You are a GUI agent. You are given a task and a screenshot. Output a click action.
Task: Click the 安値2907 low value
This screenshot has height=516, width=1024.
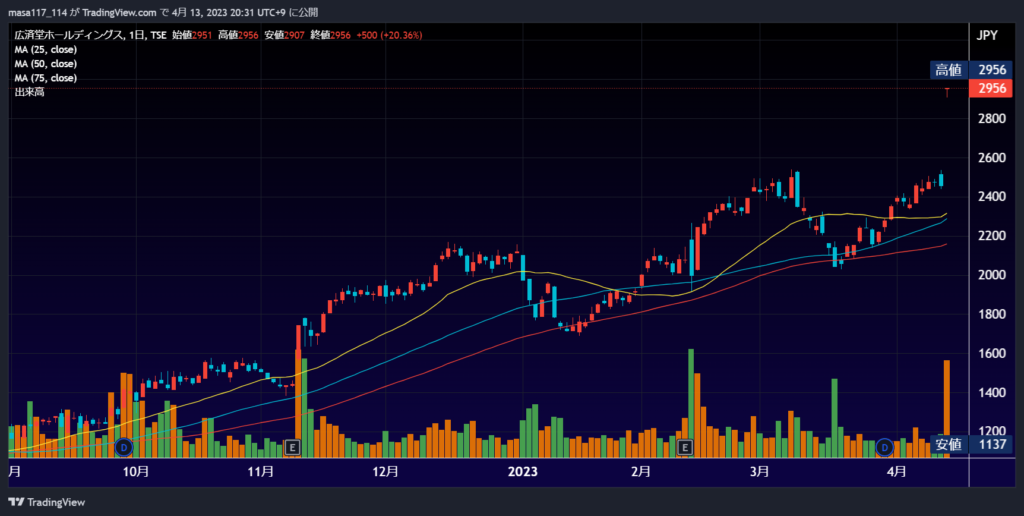click(x=285, y=35)
